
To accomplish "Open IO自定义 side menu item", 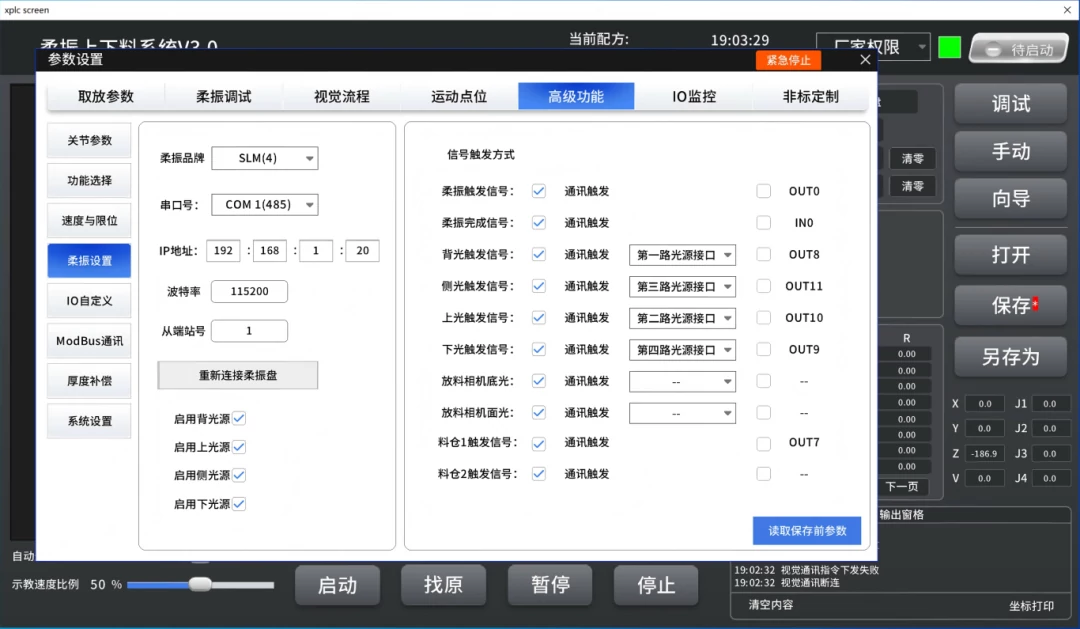I will click(x=89, y=300).
